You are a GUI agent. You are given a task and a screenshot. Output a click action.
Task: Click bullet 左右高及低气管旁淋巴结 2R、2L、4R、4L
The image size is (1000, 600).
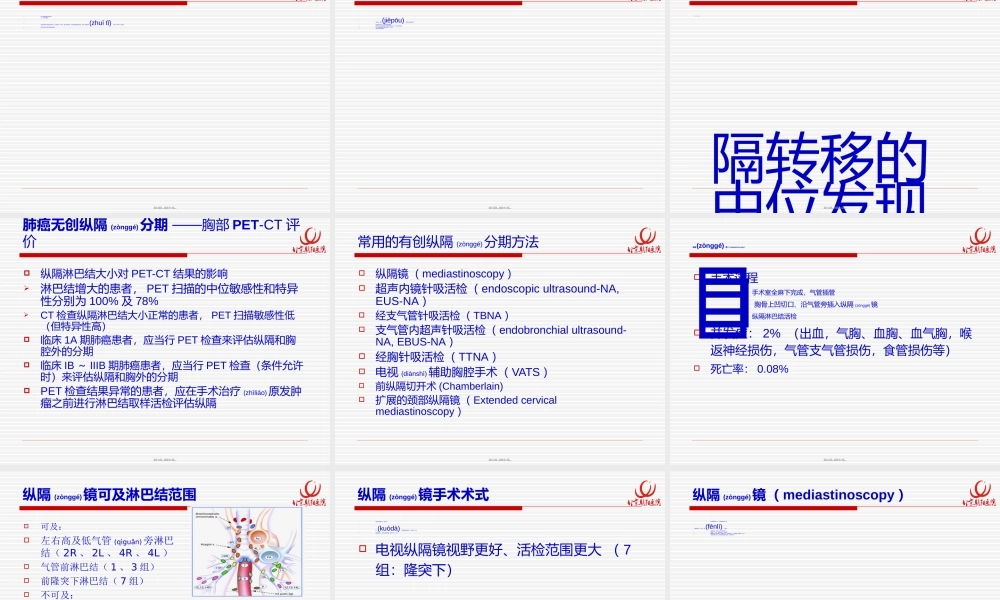coord(107,546)
